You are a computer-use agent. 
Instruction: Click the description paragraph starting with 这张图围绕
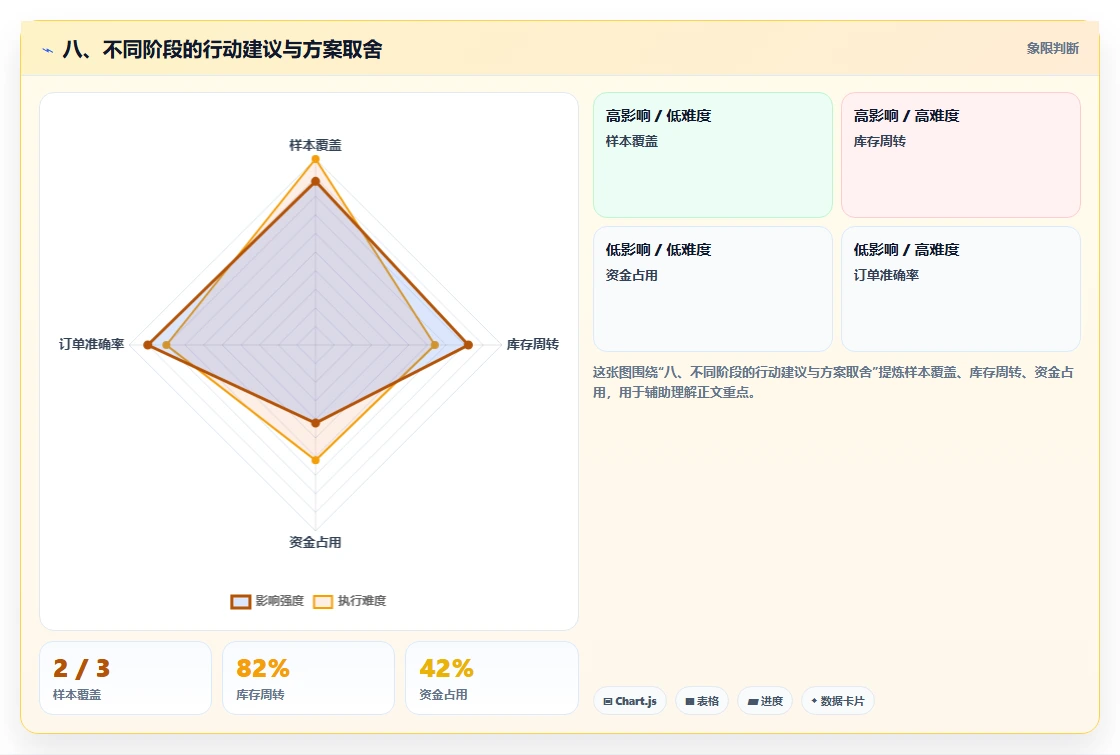(833, 382)
